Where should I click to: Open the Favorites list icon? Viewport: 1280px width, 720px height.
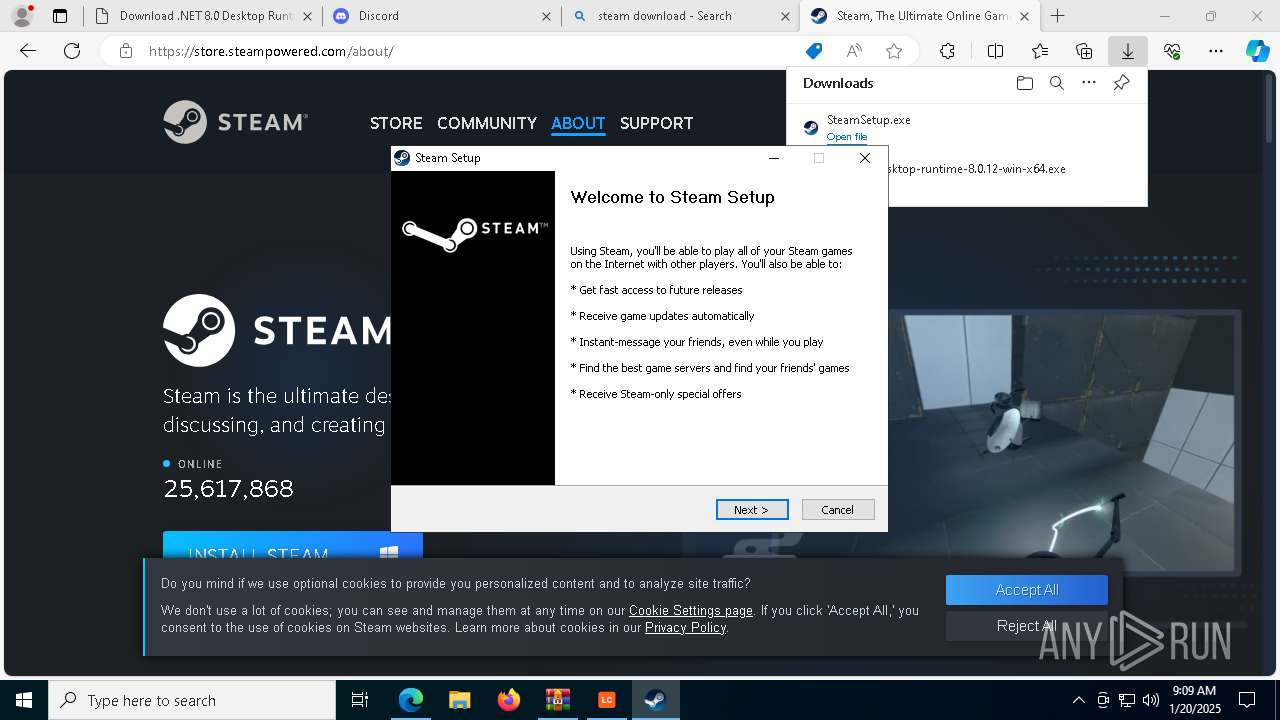click(x=1040, y=51)
